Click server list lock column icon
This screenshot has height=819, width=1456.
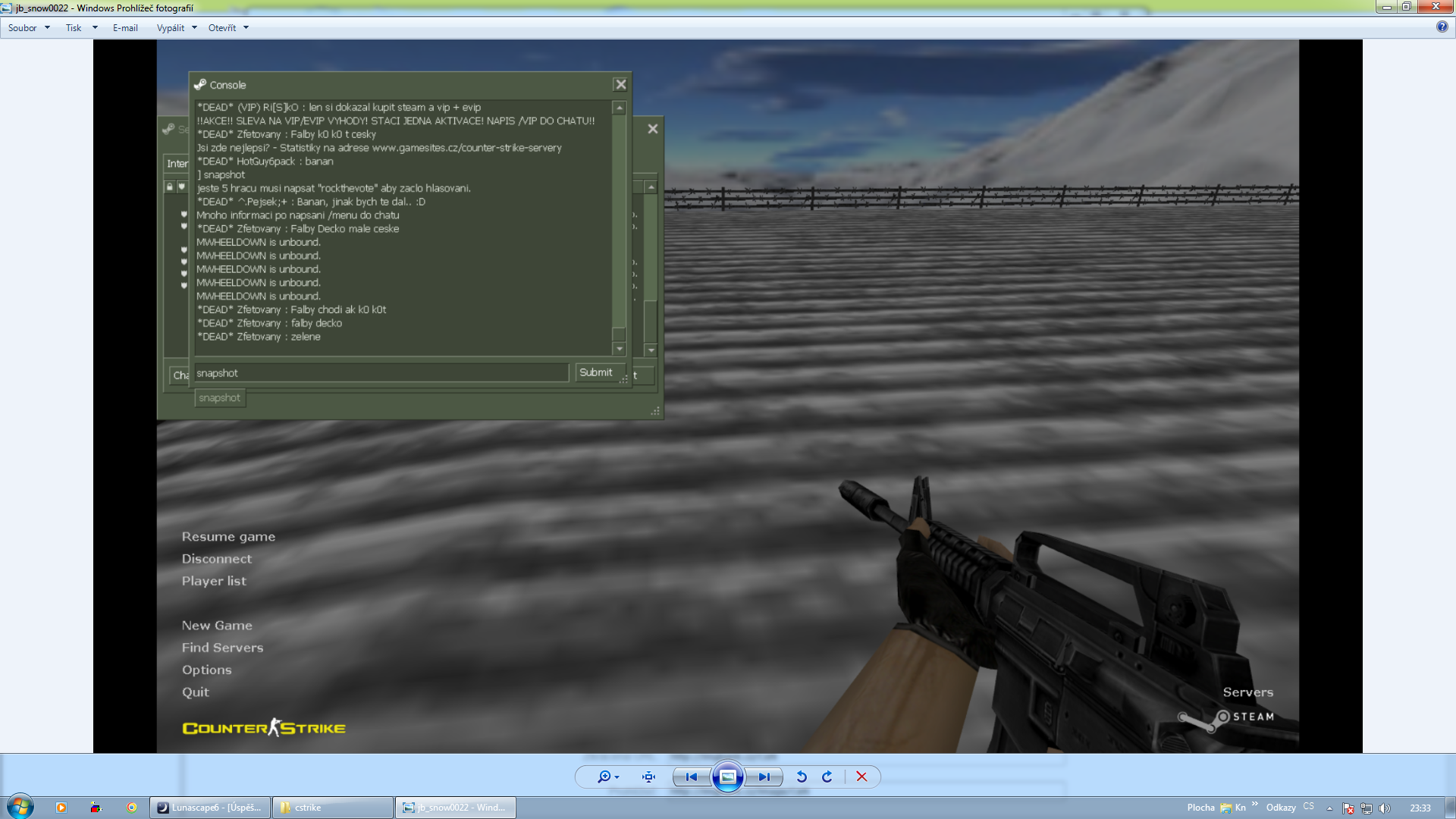coord(170,187)
